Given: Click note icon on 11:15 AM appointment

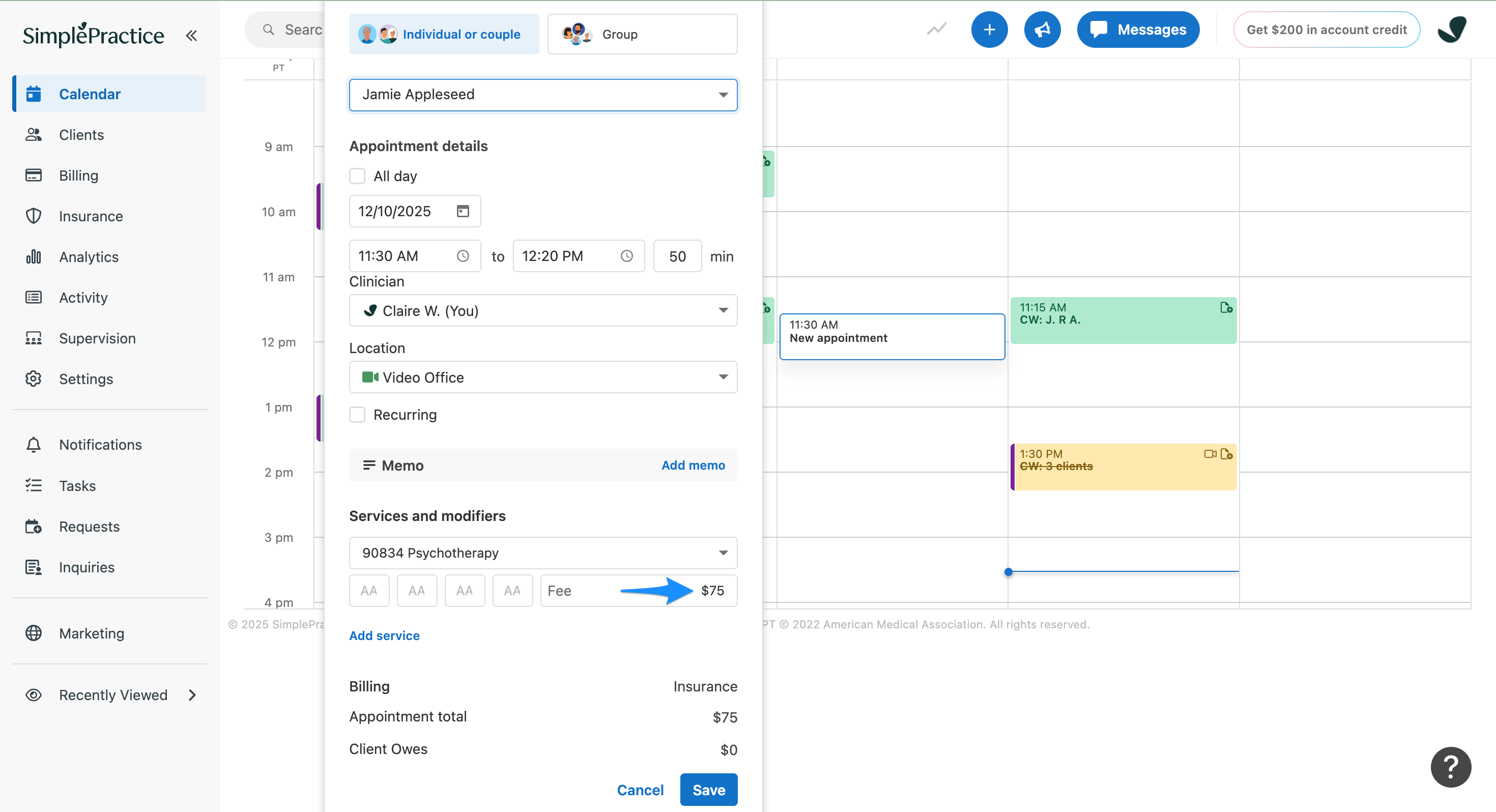Looking at the screenshot, I should click(x=1225, y=308).
